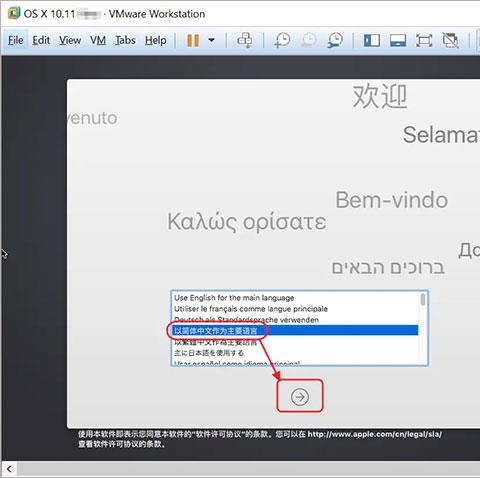
Task: Open the VM menu
Action: point(98,40)
